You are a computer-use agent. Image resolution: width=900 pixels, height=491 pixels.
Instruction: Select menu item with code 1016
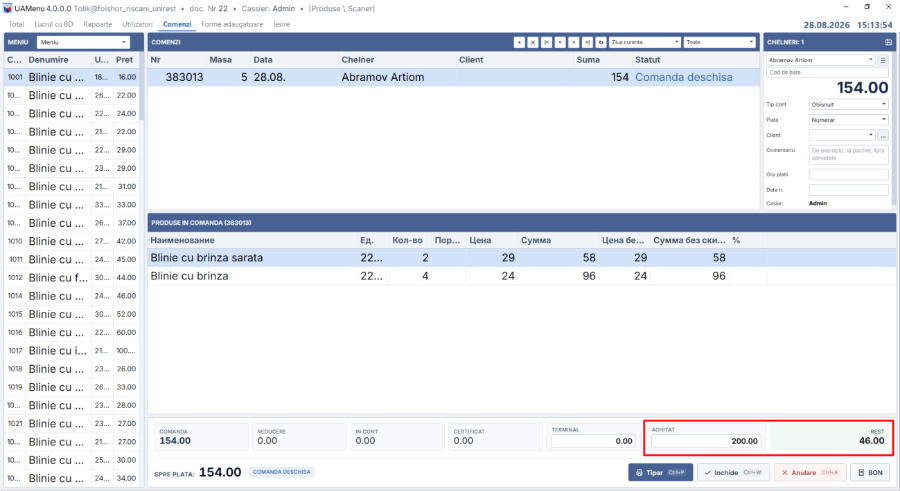pos(71,333)
